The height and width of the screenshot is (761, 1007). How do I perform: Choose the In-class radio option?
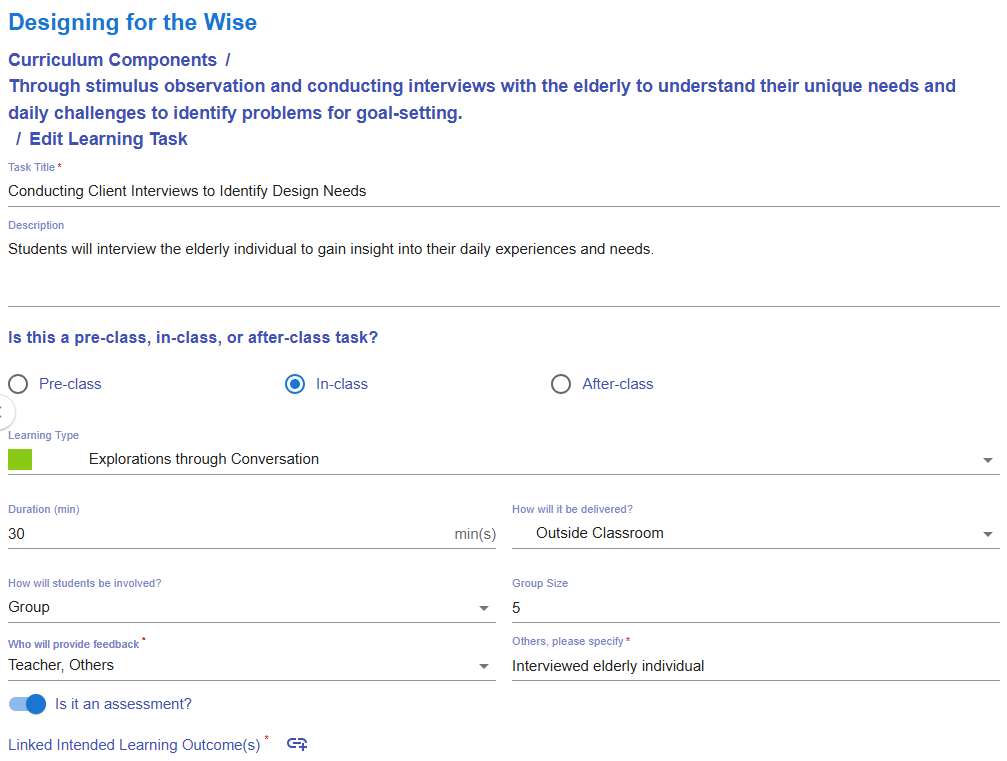[295, 384]
